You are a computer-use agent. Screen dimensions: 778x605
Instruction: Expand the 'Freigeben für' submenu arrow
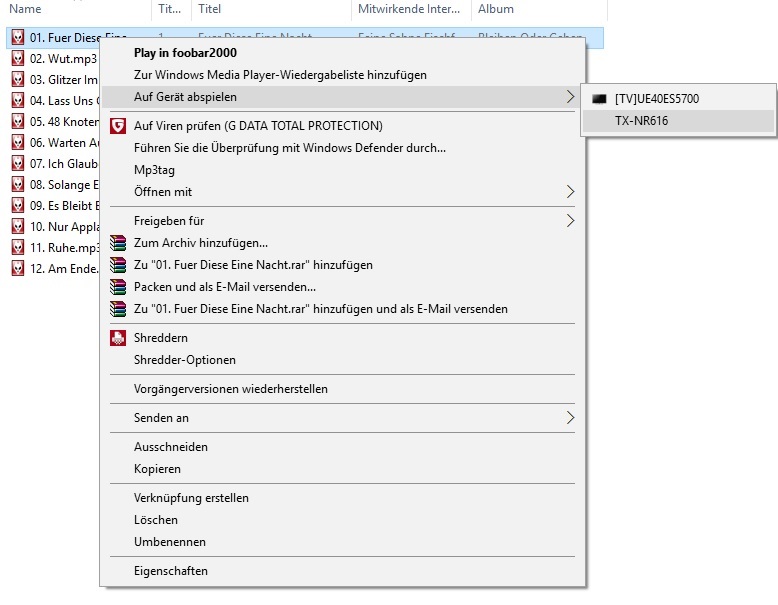pyautogui.click(x=570, y=221)
